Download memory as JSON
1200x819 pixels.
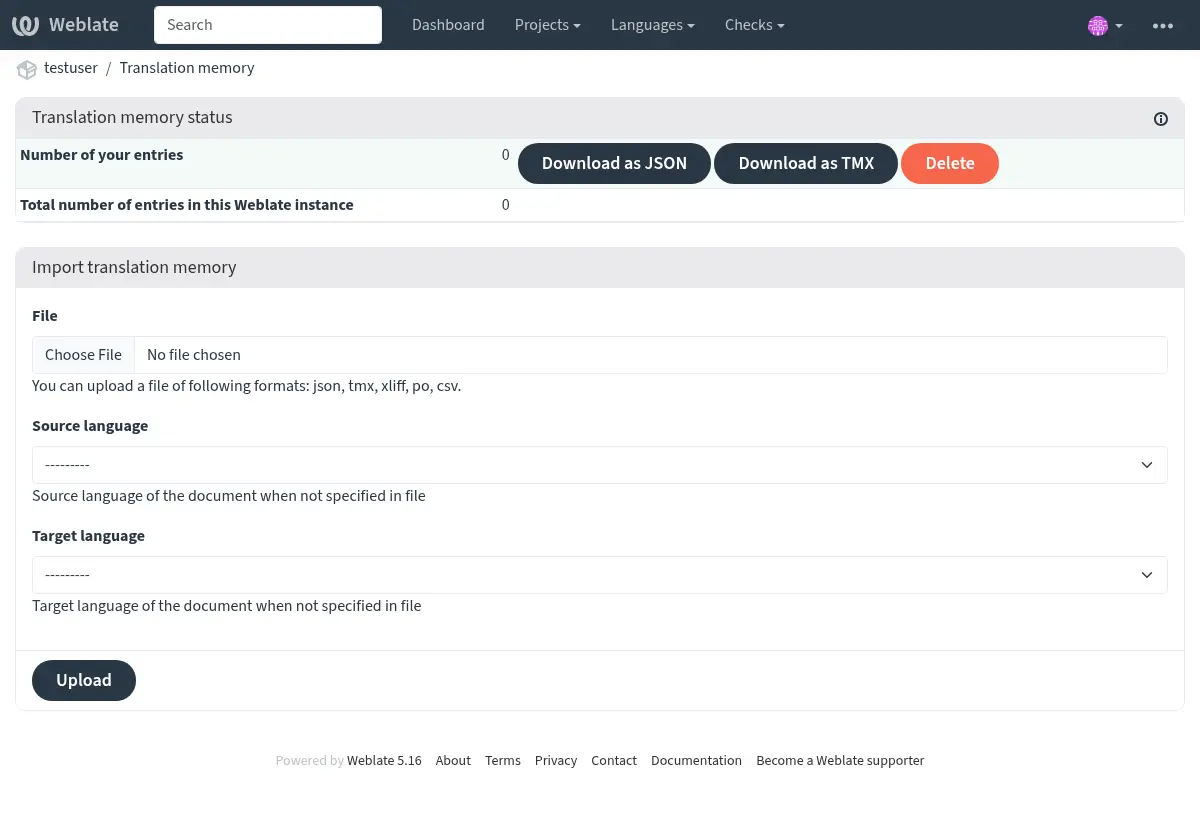coord(614,164)
